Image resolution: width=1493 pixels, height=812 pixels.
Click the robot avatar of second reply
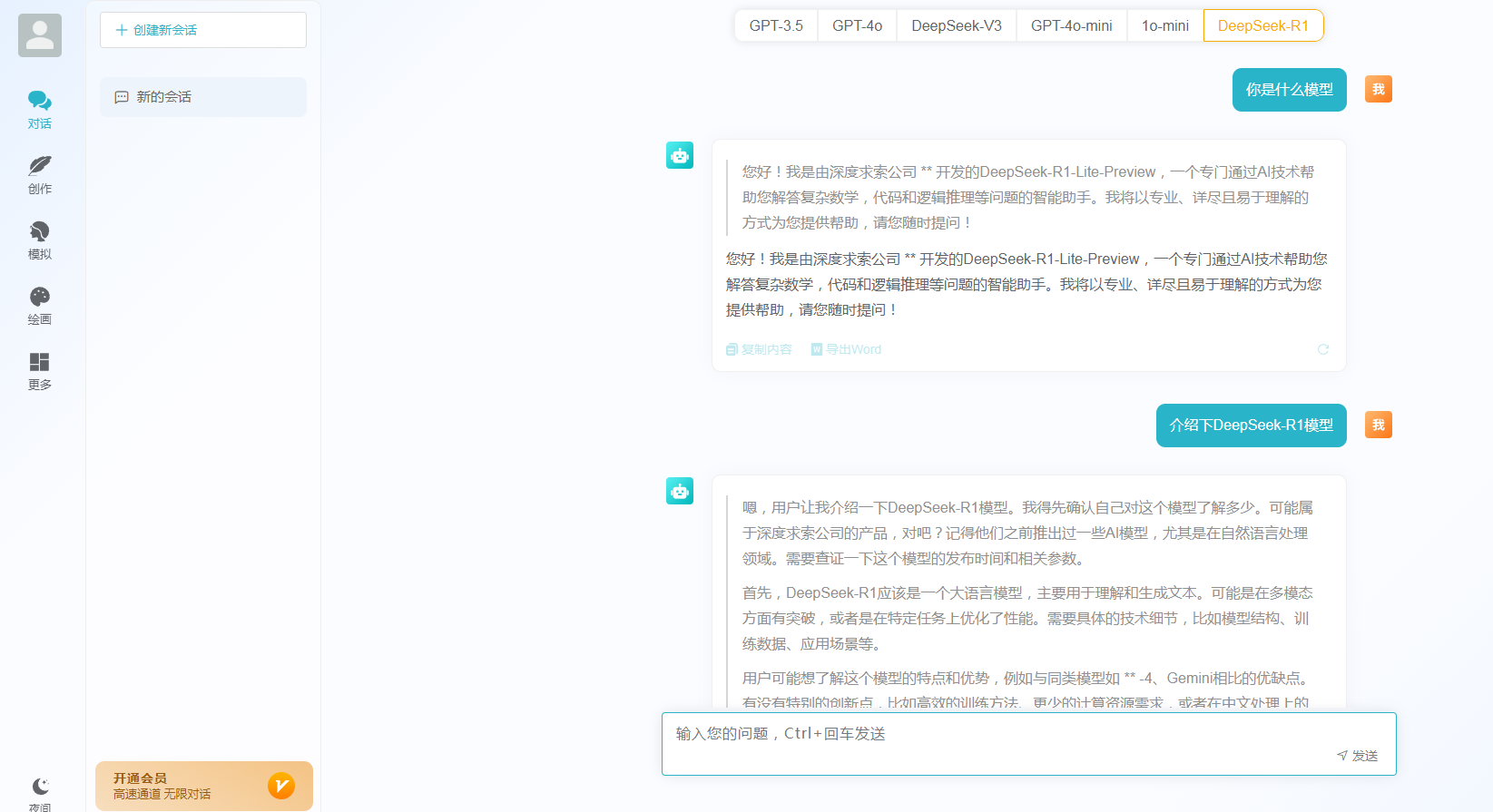point(680,491)
